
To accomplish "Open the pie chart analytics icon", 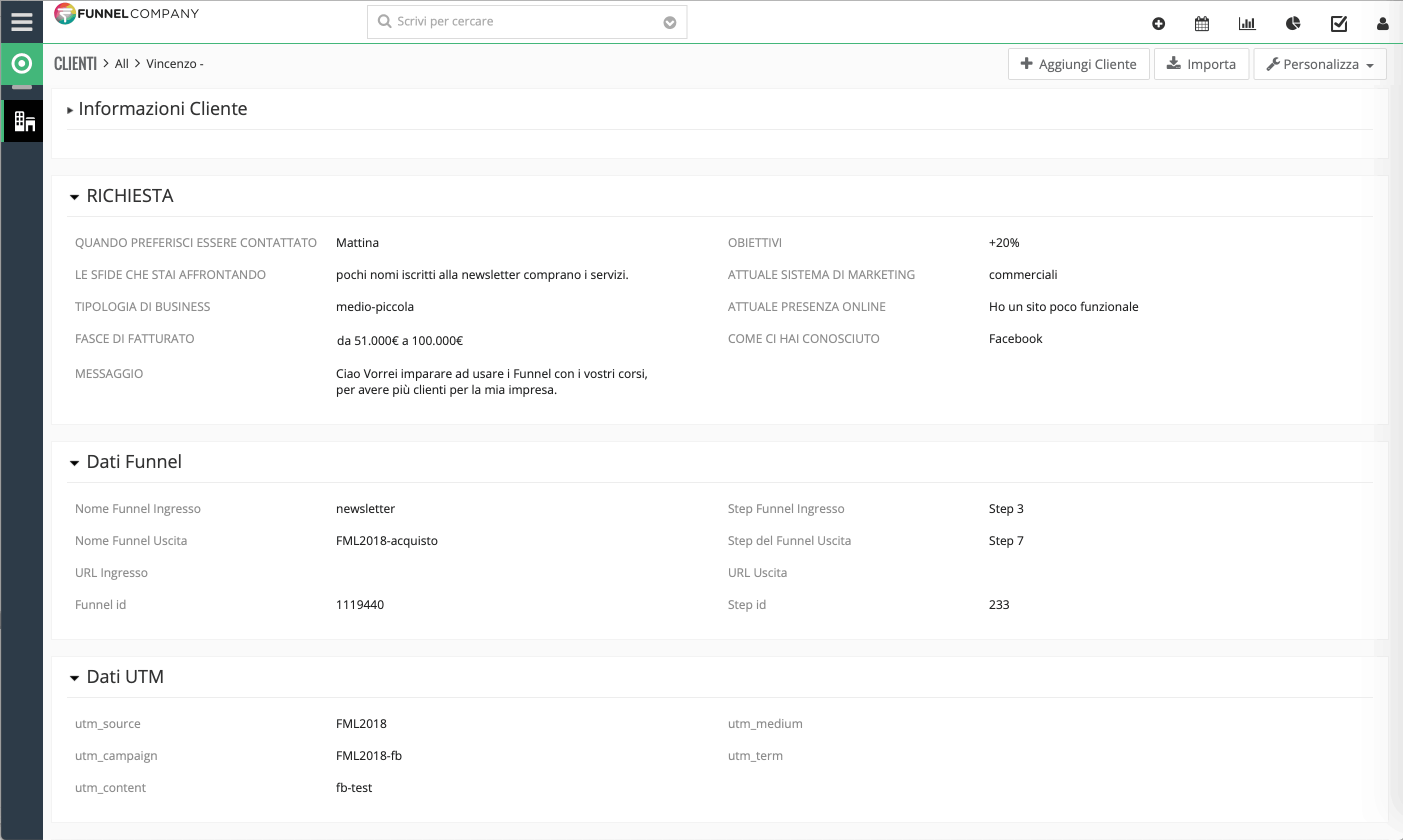I will click(1292, 23).
